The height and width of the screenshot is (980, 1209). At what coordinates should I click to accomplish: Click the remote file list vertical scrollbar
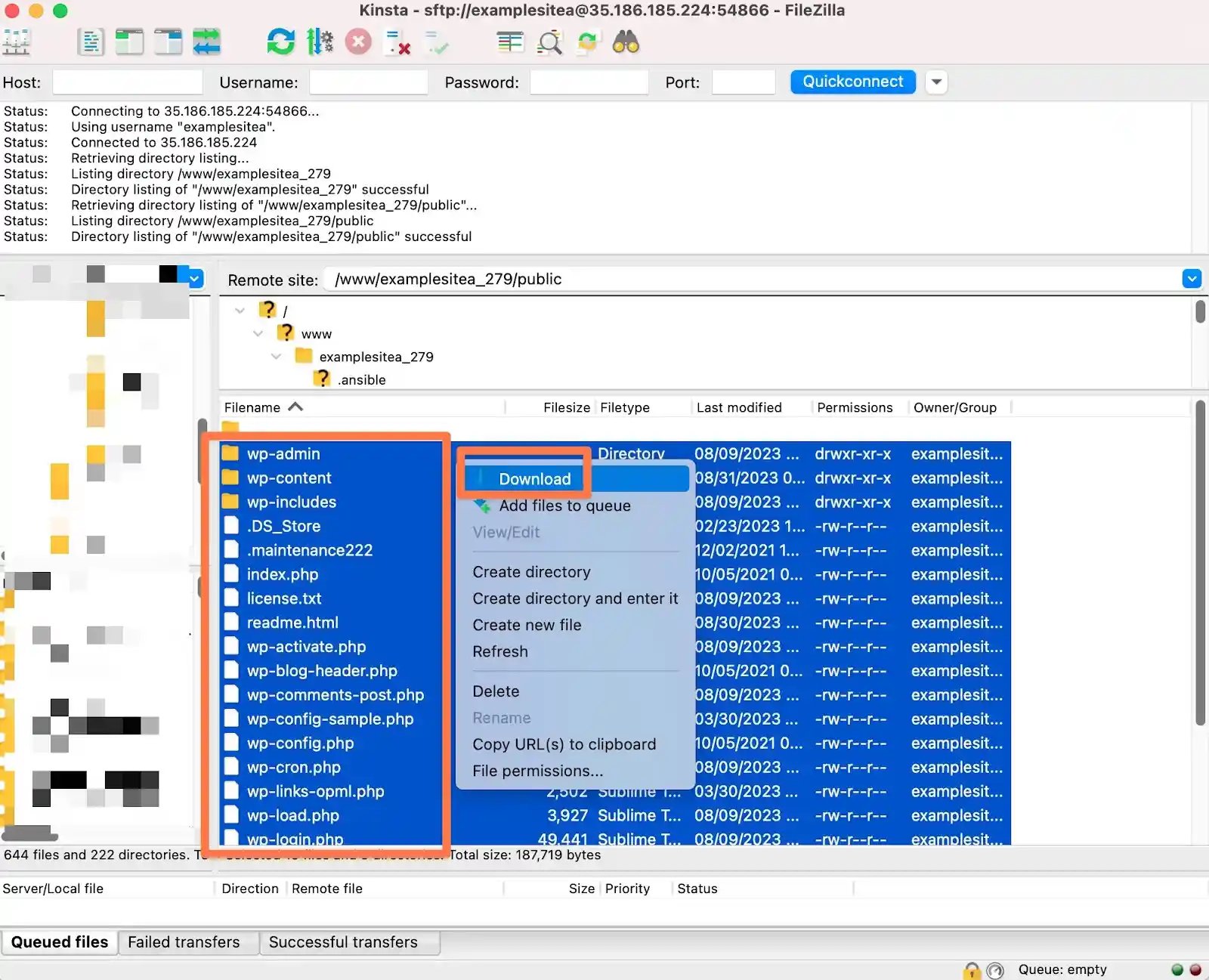1201,563
